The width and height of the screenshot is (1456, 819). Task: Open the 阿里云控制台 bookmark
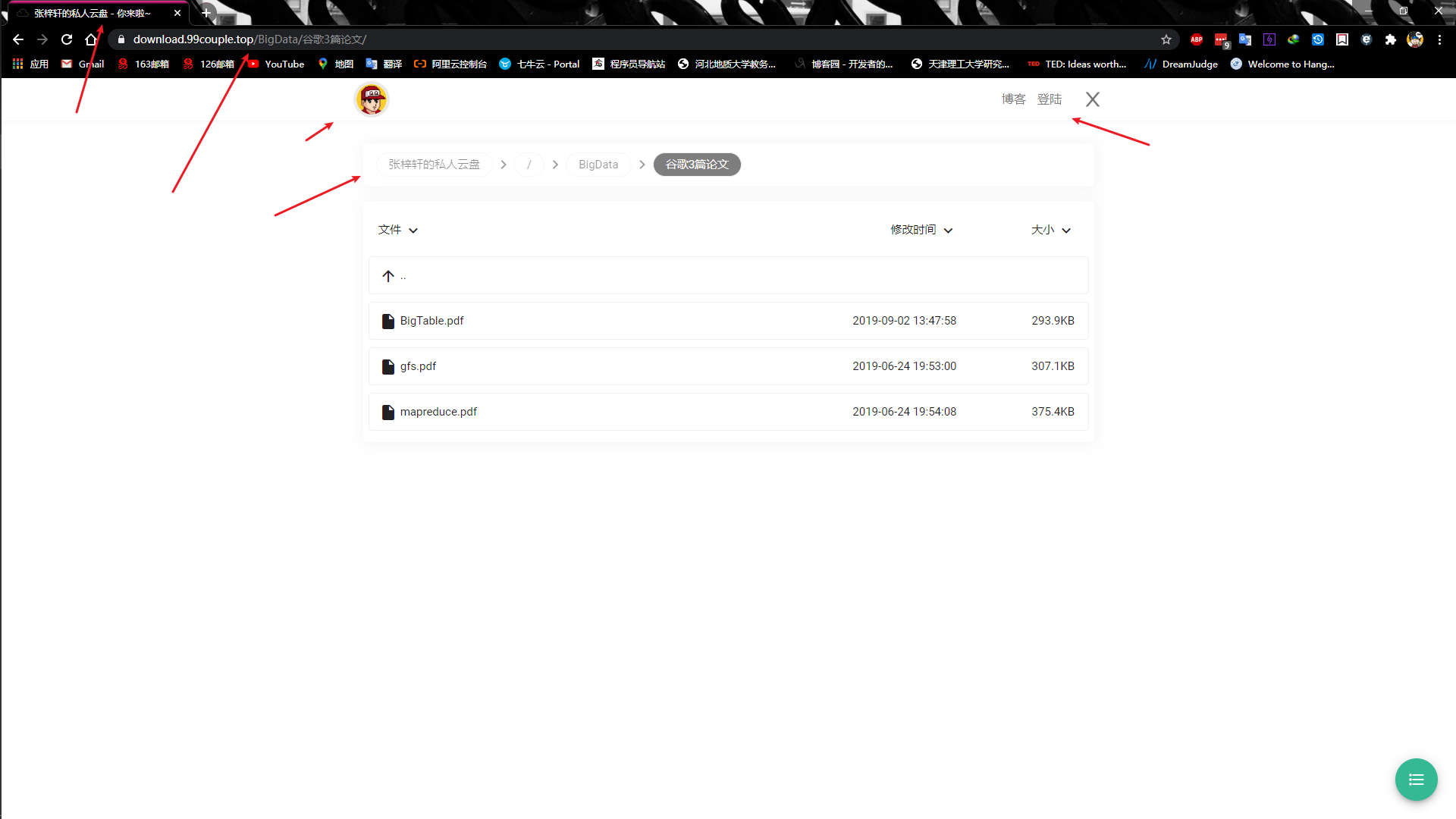[x=450, y=64]
